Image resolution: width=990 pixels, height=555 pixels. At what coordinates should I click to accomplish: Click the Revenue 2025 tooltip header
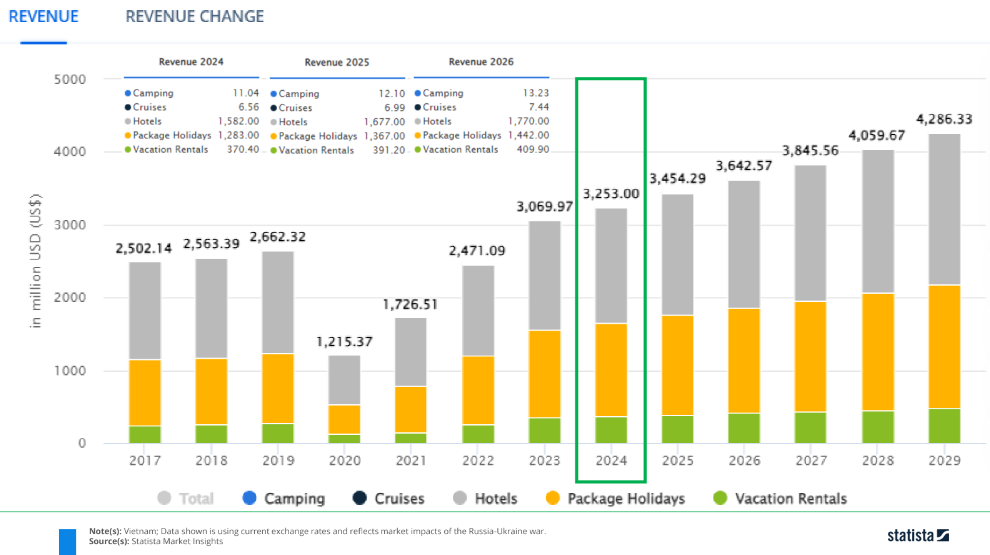(x=337, y=62)
